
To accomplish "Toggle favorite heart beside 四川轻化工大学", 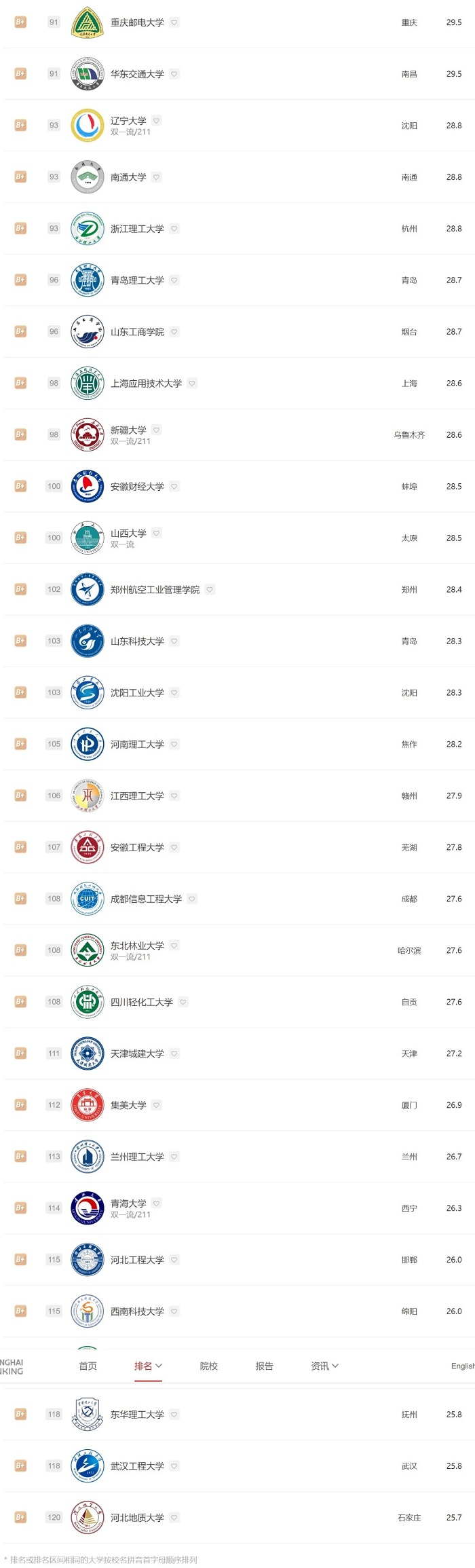I will (x=183, y=1002).
